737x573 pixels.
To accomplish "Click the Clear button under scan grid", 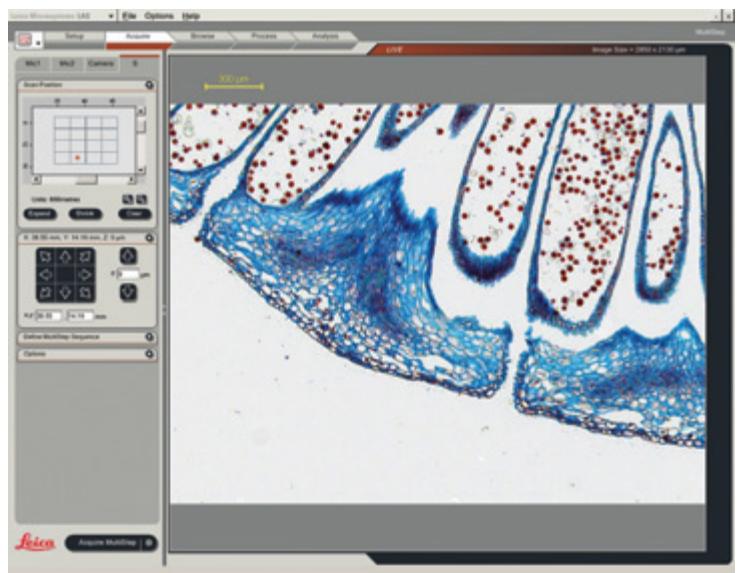I will [x=134, y=214].
